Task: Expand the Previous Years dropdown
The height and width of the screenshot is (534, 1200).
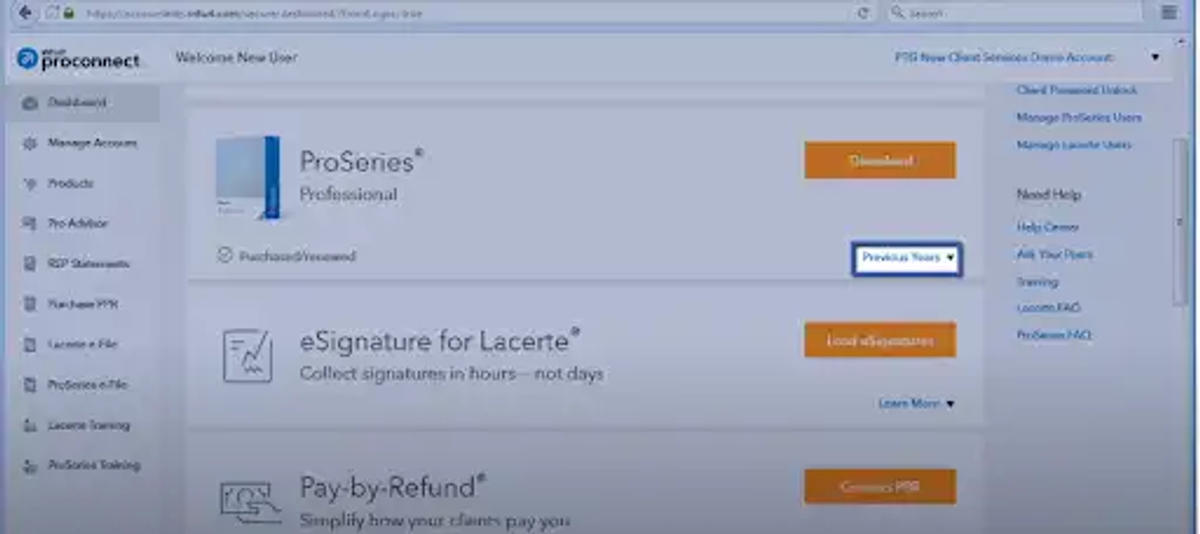Action: (x=907, y=258)
